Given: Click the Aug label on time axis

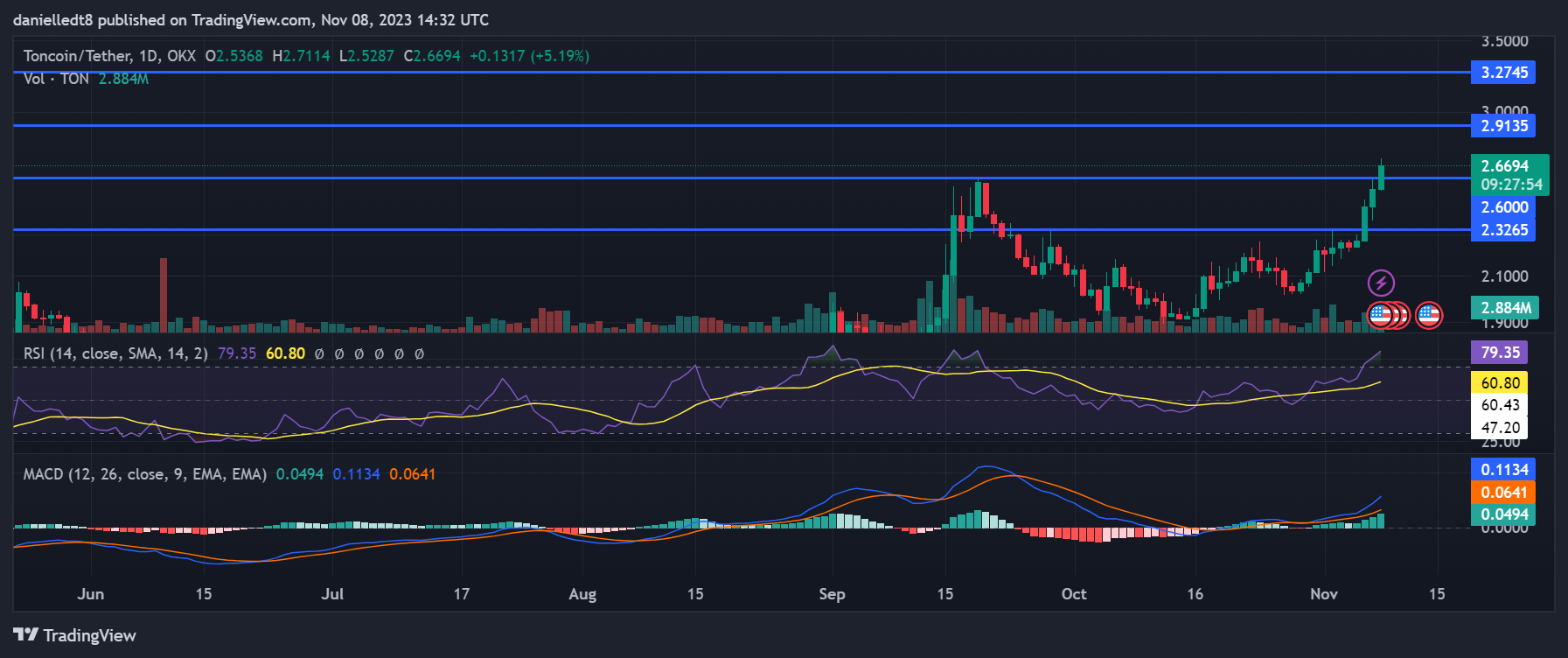Looking at the screenshot, I should [582, 594].
